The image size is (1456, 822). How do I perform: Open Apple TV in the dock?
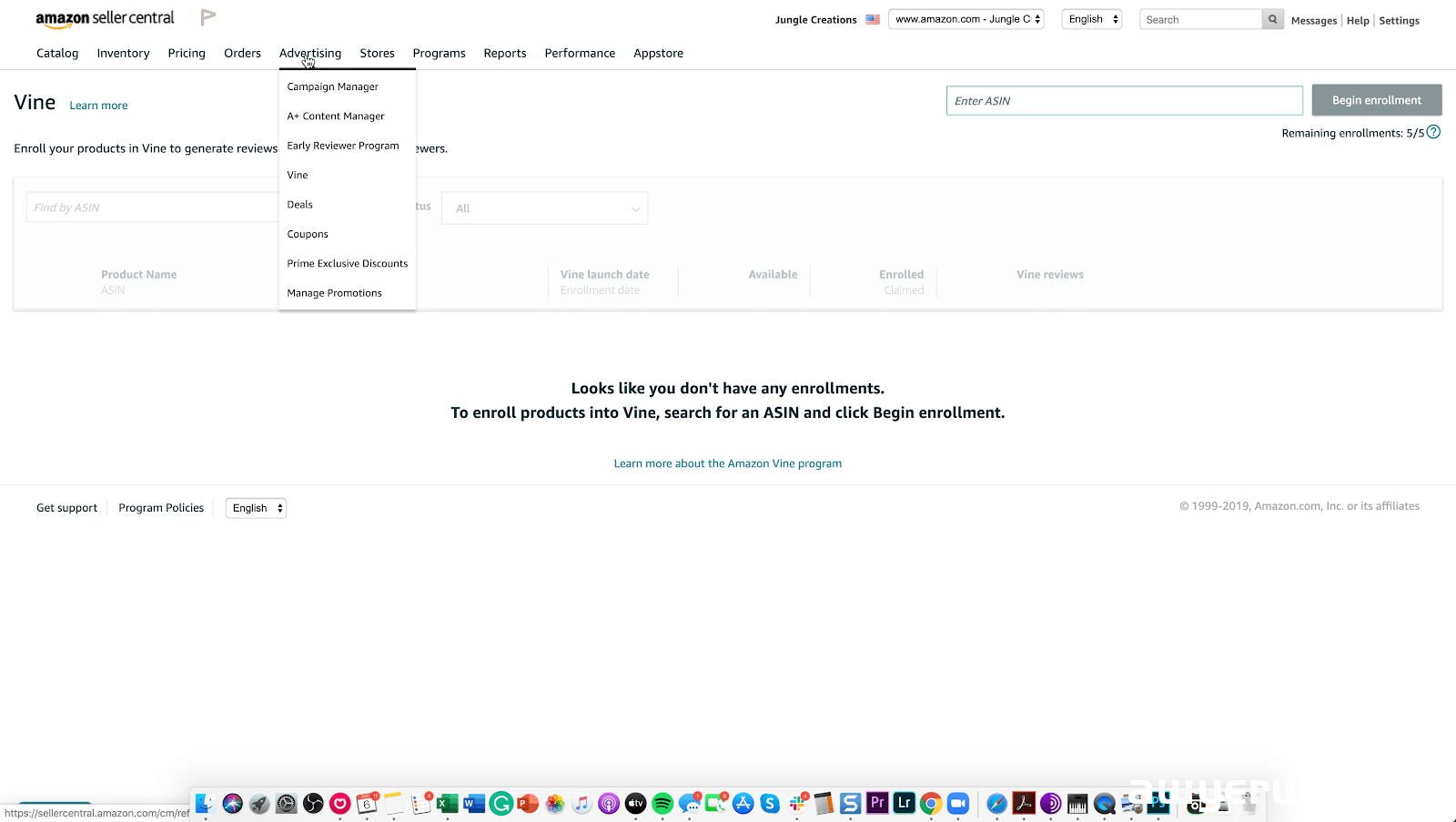pos(635,803)
